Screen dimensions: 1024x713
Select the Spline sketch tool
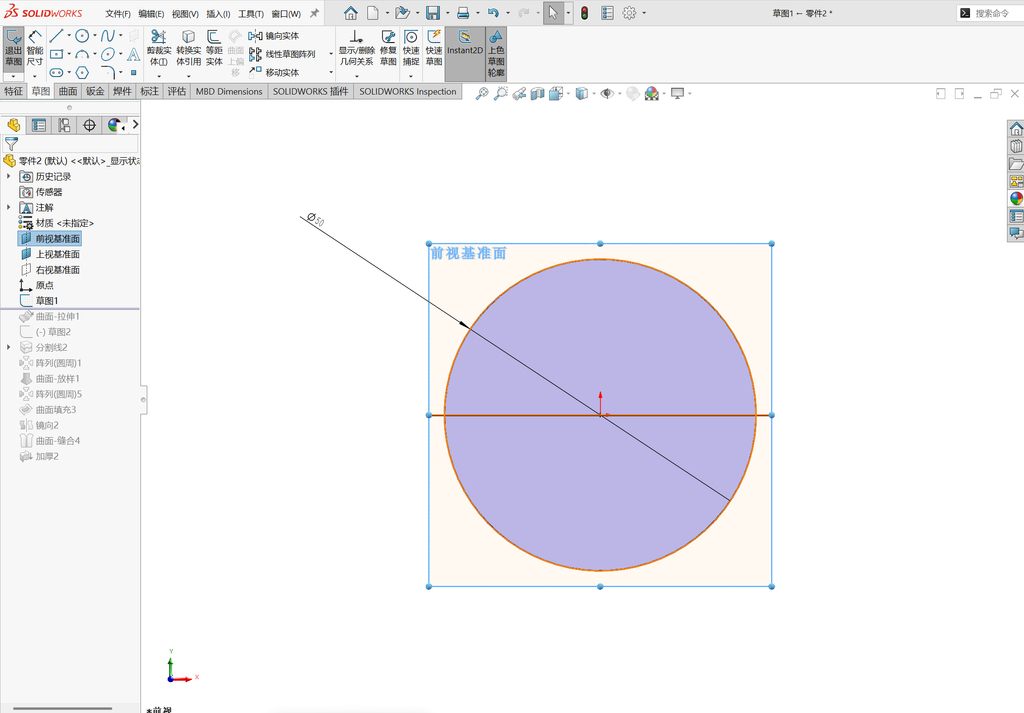tap(108, 36)
